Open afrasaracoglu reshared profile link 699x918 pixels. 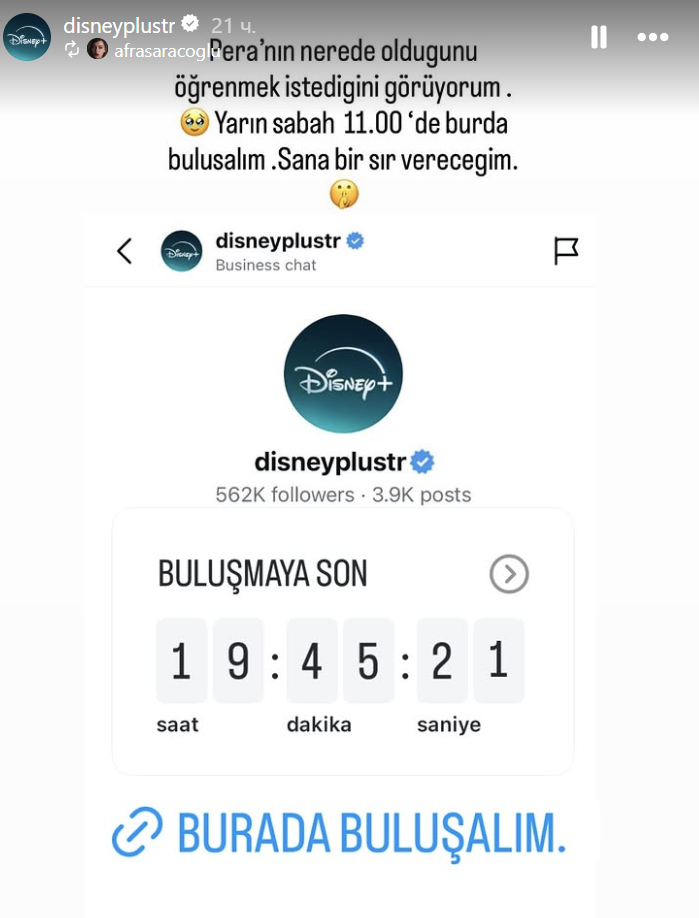[x=166, y=51]
